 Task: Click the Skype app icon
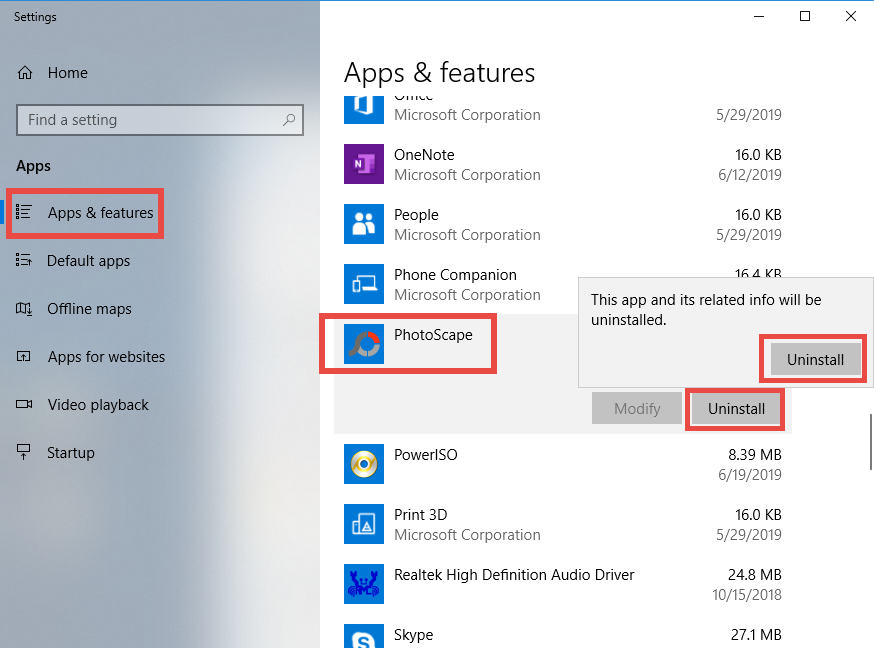(364, 636)
